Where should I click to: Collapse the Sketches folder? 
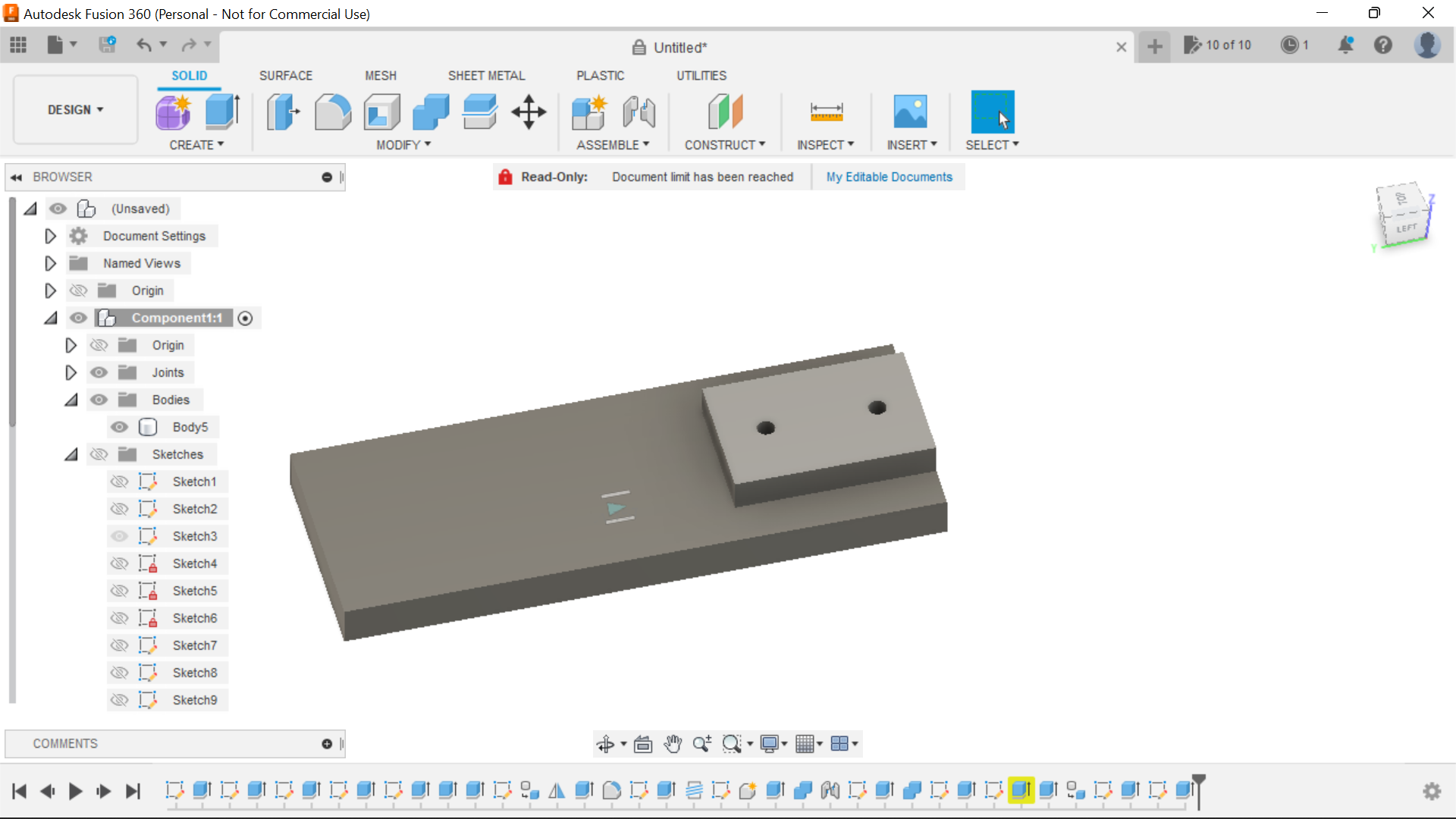(71, 454)
